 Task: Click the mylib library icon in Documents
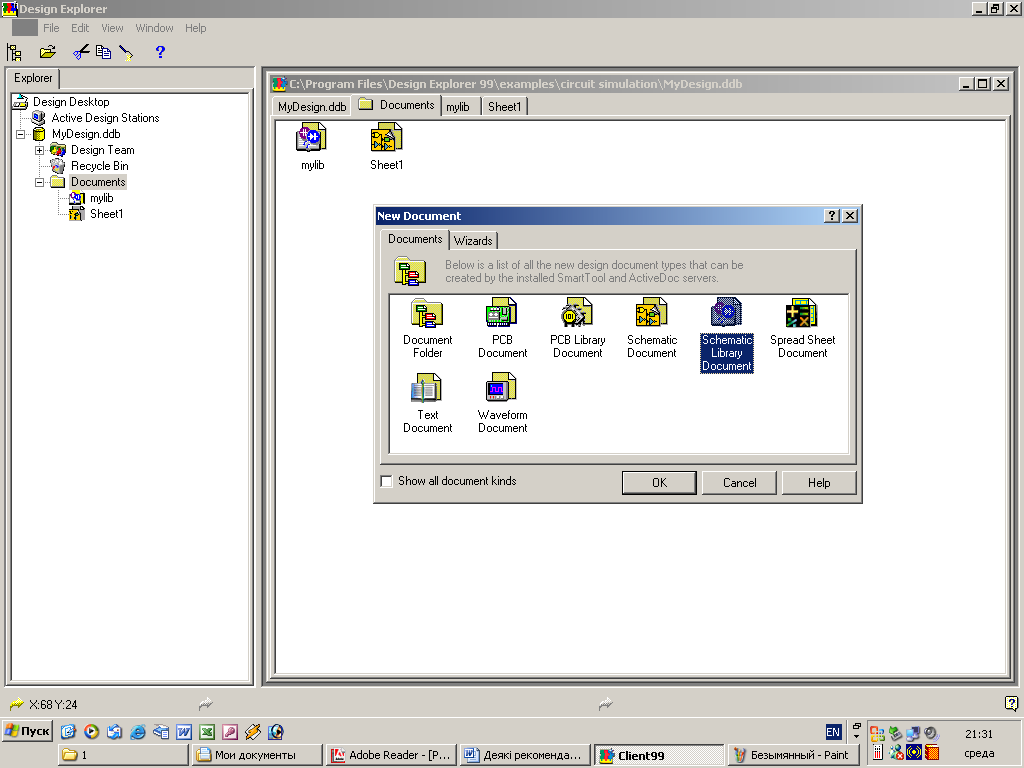pos(313,138)
